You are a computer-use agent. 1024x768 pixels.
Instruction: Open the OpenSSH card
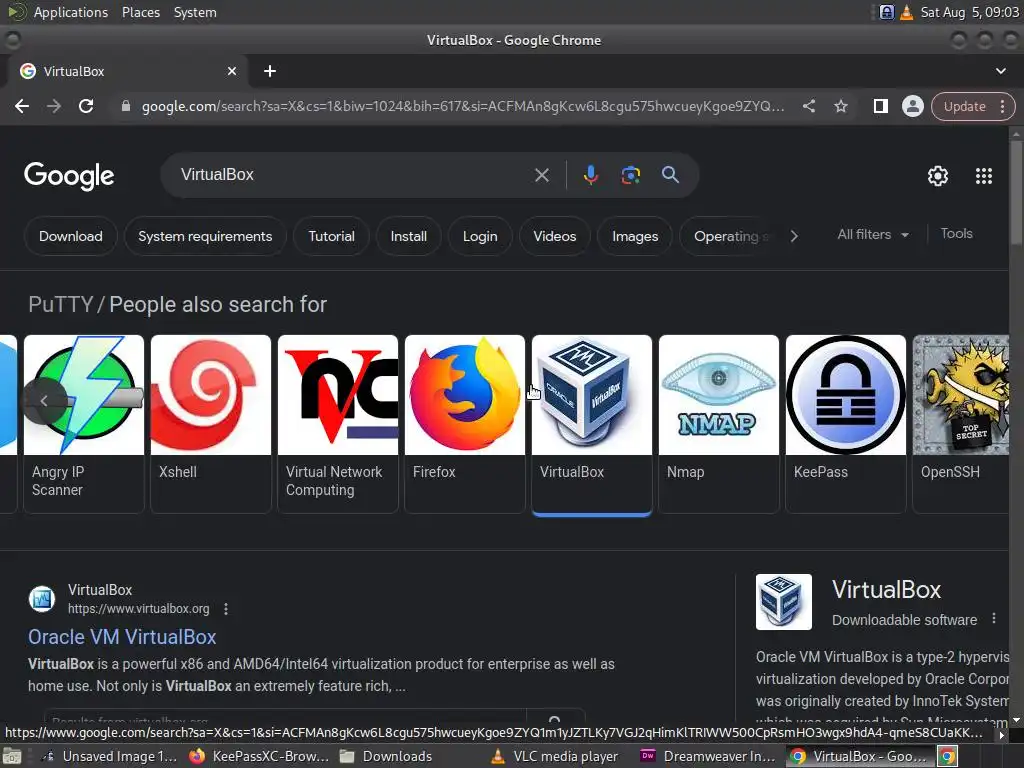[961, 424]
